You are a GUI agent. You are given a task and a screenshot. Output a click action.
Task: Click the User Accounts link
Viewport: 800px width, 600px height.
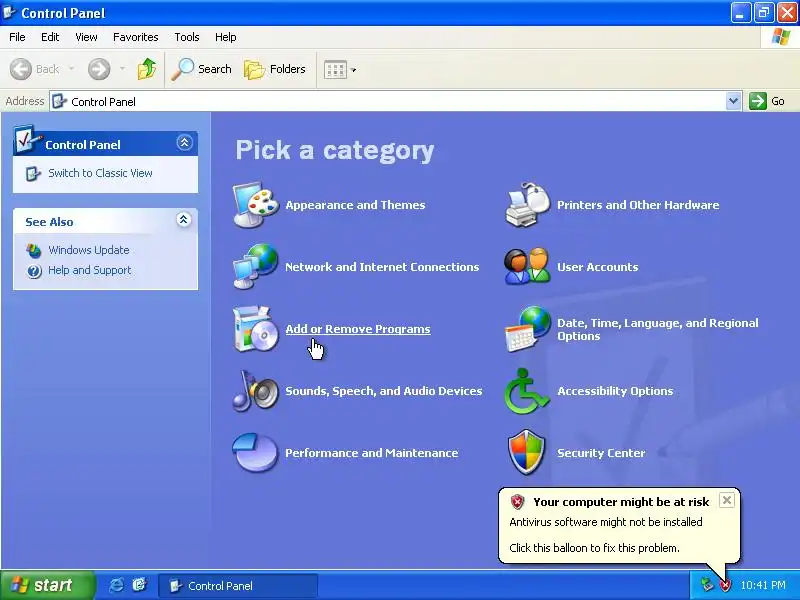coord(597,267)
